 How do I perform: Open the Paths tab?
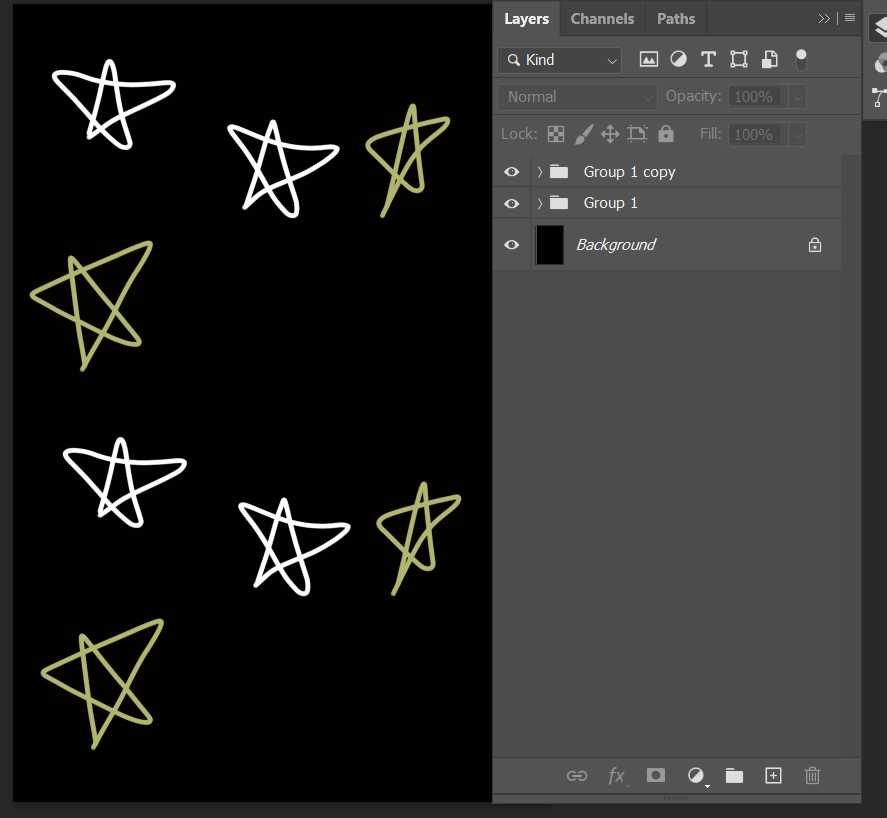coord(675,18)
